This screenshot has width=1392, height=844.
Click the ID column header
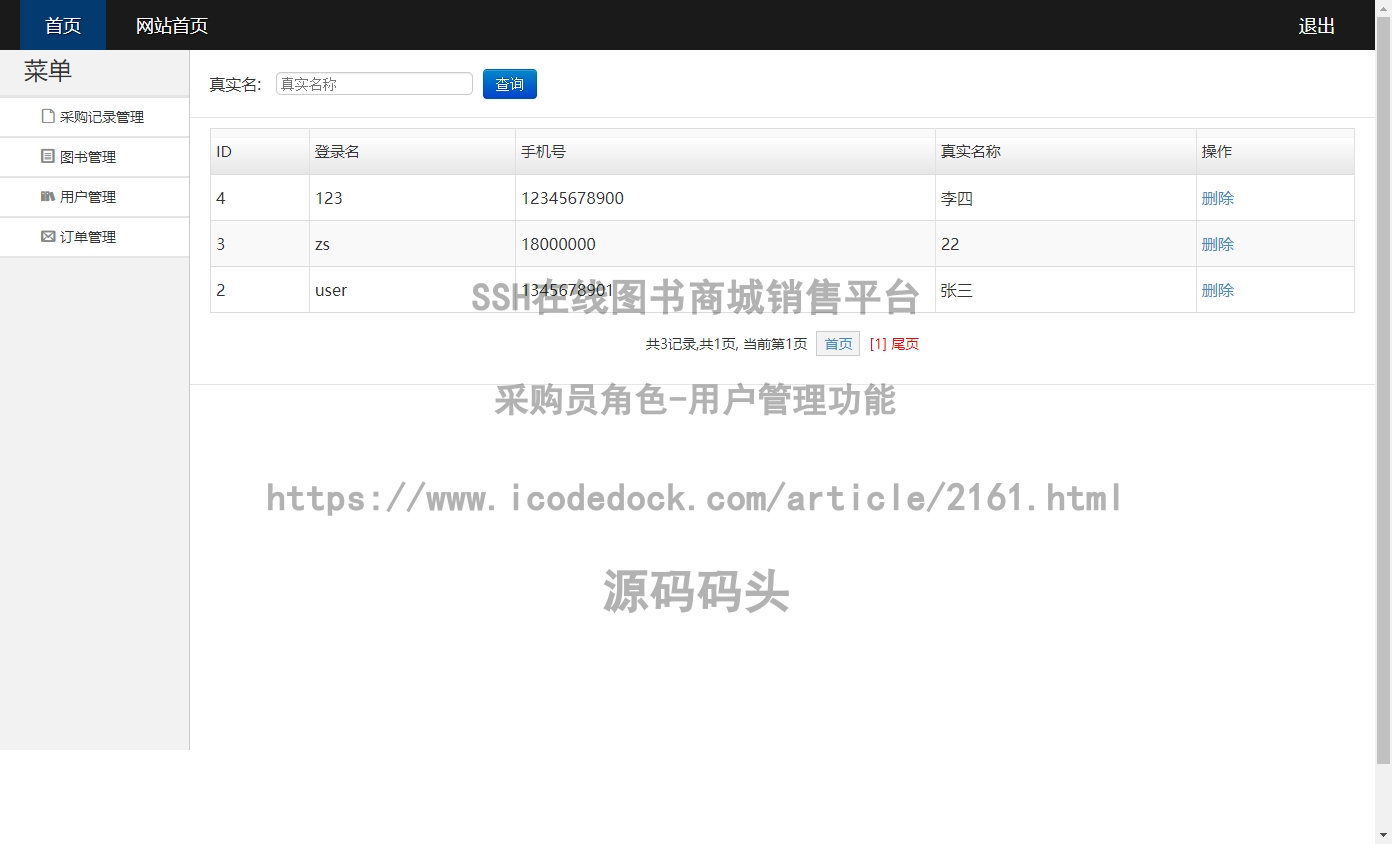[260, 152]
